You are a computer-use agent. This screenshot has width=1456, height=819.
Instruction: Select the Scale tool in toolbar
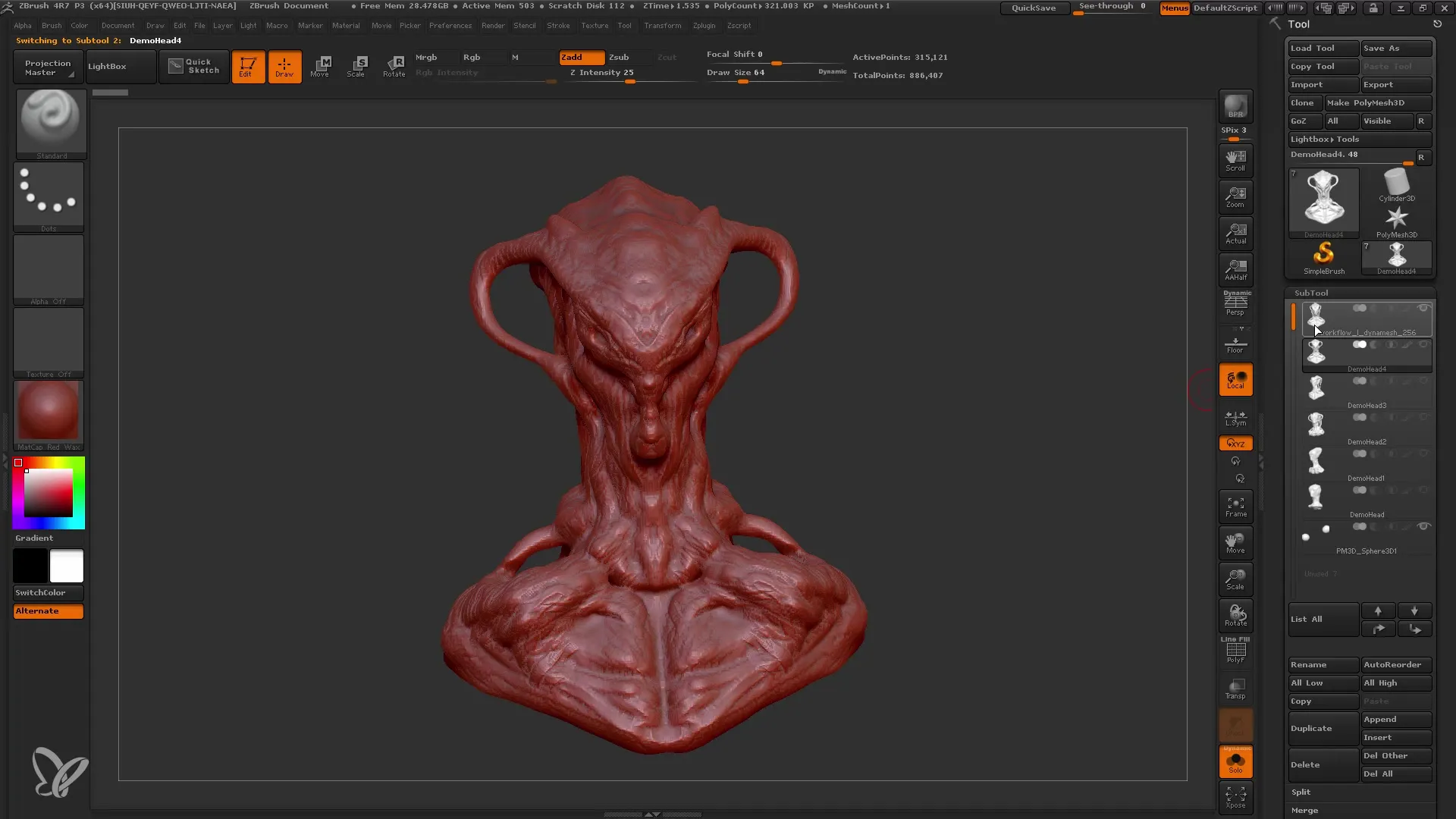[x=357, y=66]
